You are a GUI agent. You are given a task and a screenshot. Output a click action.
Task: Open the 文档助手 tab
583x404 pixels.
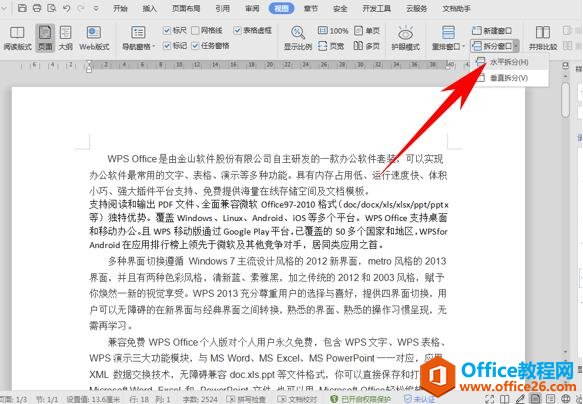point(456,8)
